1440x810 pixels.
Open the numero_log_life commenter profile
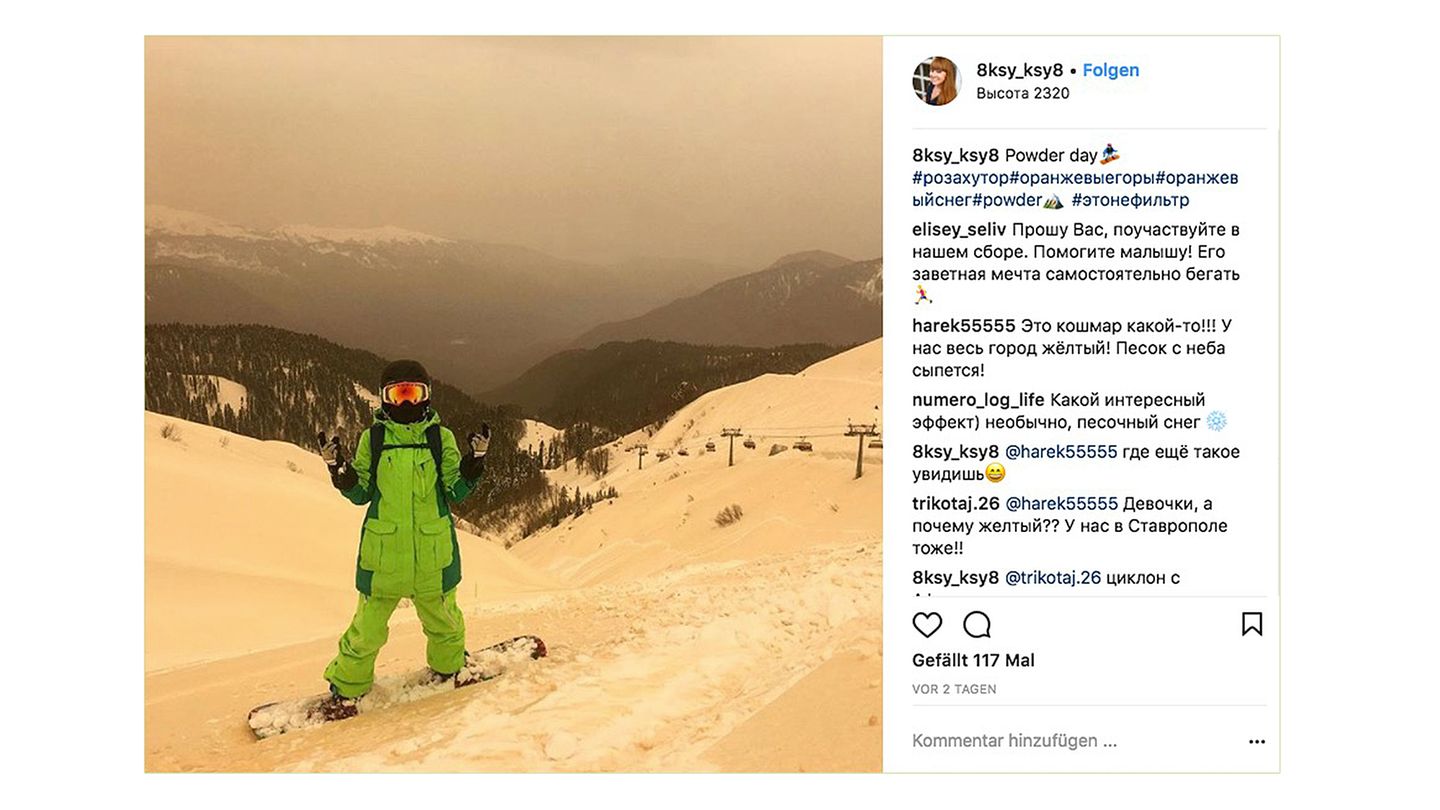(978, 400)
